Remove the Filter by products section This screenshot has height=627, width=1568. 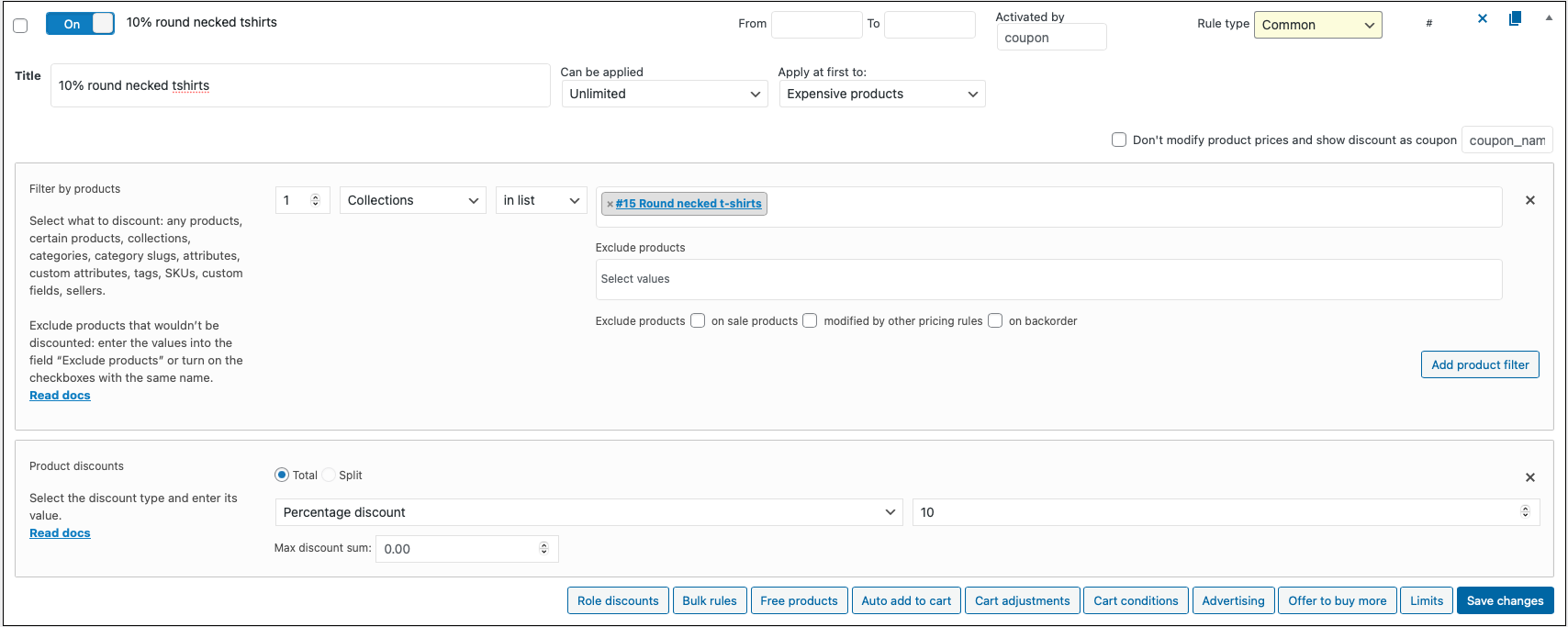(1529, 200)
